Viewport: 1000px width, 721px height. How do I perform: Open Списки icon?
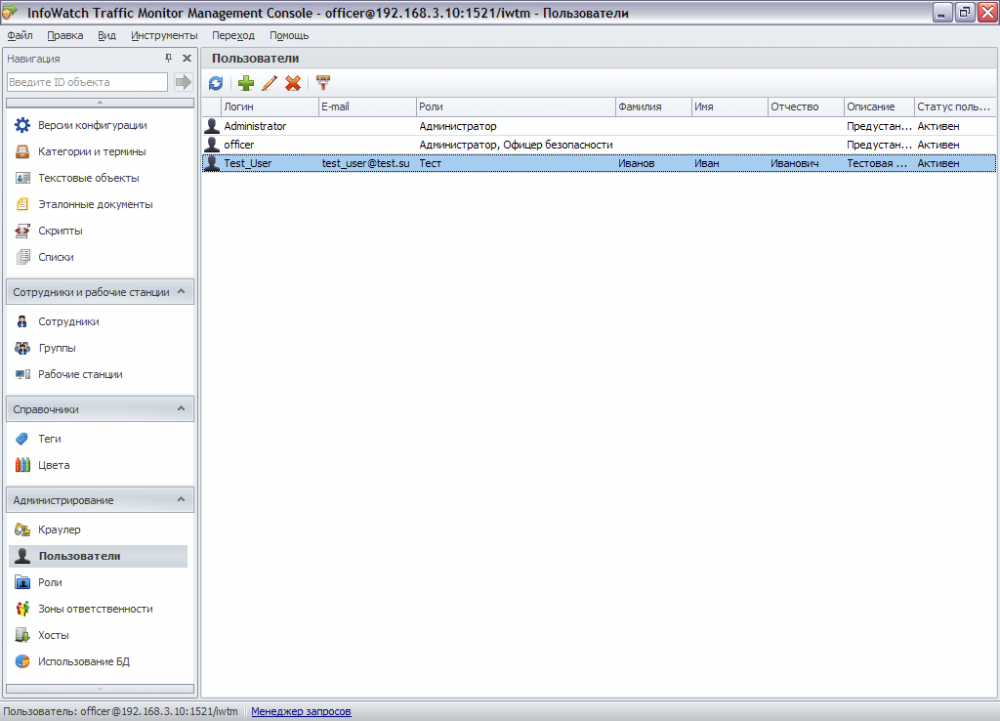click(22, 257)
